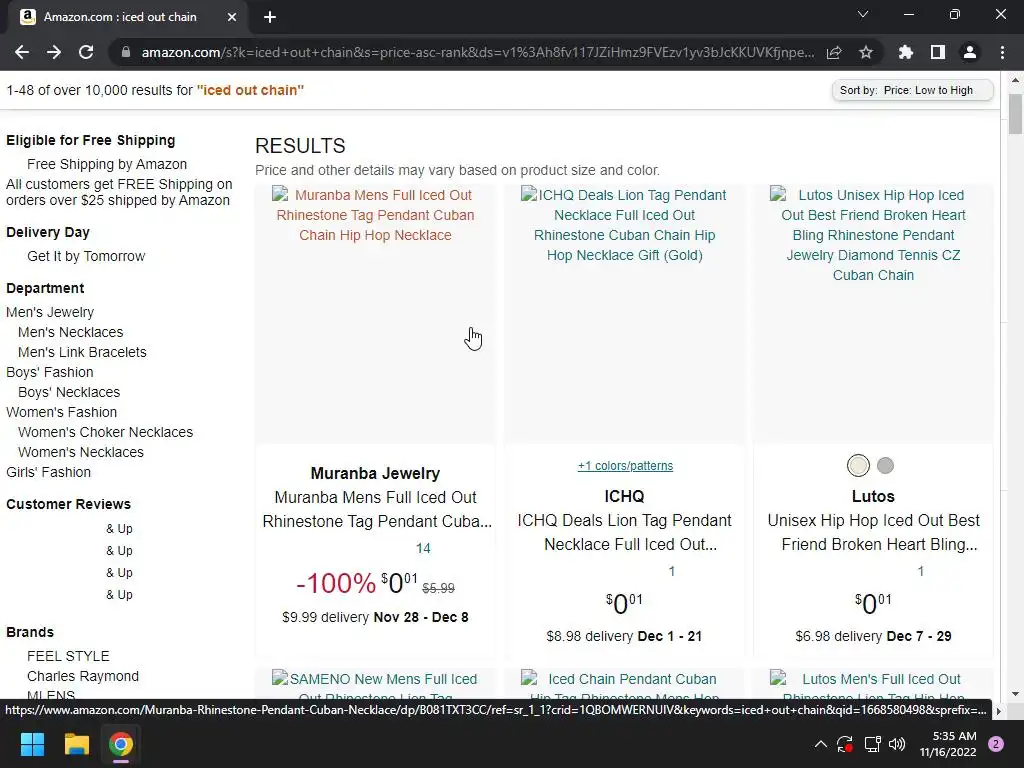View the 1 rating for Lutos necklace
Screen dimensions: 1024x768
coord(920,571)
